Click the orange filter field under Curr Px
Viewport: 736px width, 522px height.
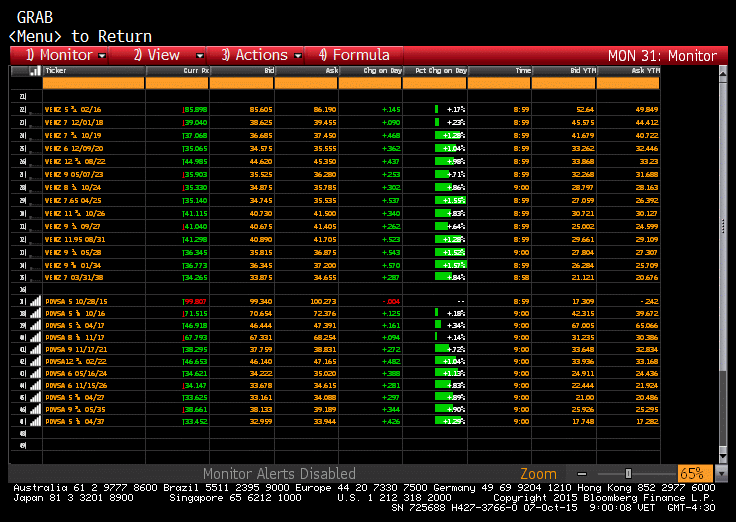point(177,83)
